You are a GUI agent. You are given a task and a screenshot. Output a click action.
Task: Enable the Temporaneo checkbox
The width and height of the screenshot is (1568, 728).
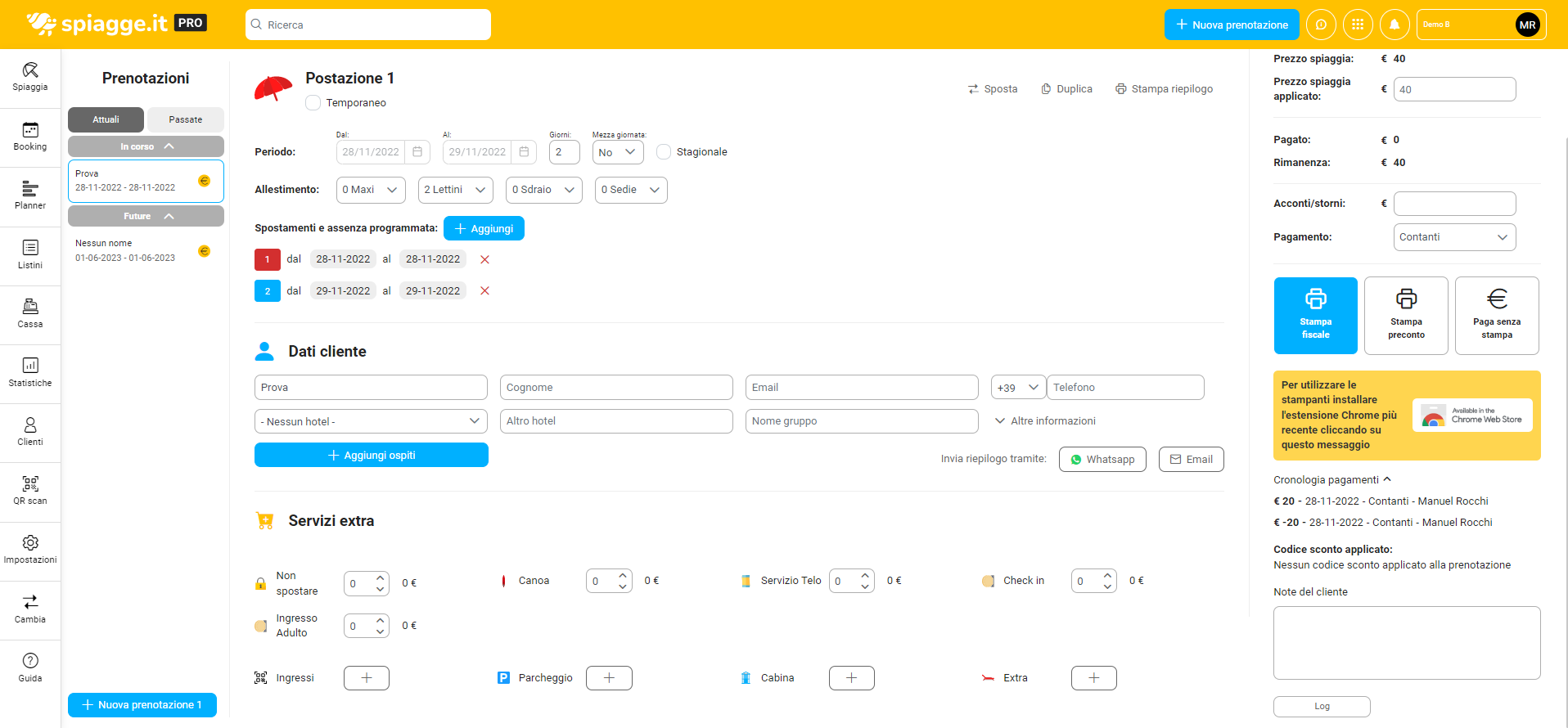tap(313, 103)
